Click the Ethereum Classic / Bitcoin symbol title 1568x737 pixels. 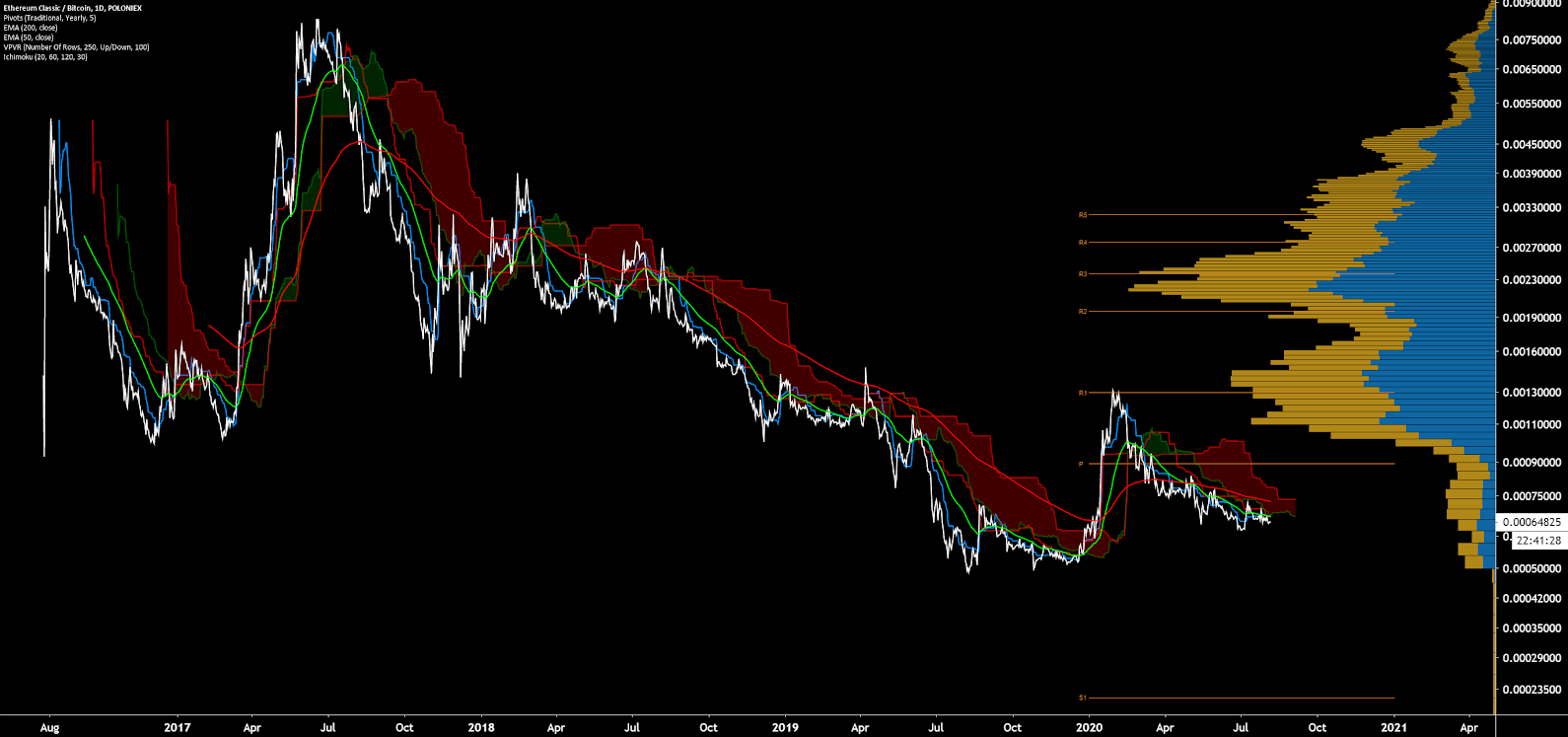[x=72, y=8]
